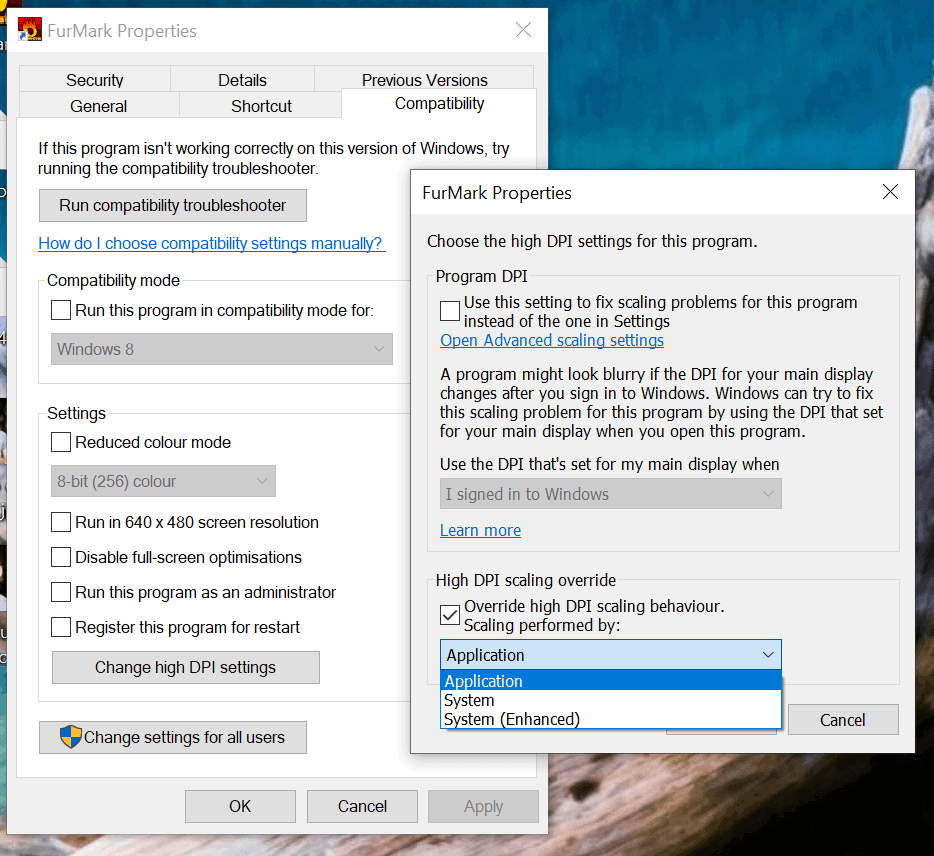Open the Details tab
The height and width of the screenshot is (856, 934).
tap(242, 80)
